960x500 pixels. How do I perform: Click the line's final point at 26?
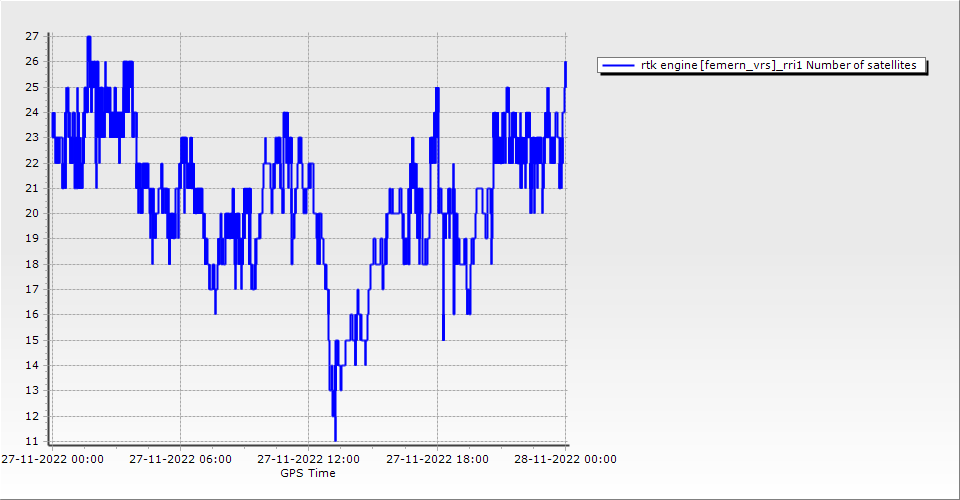click(x=565, y=62)
